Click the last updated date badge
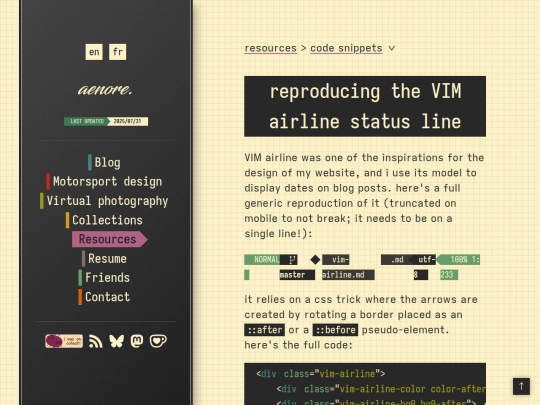 [106, 121]
